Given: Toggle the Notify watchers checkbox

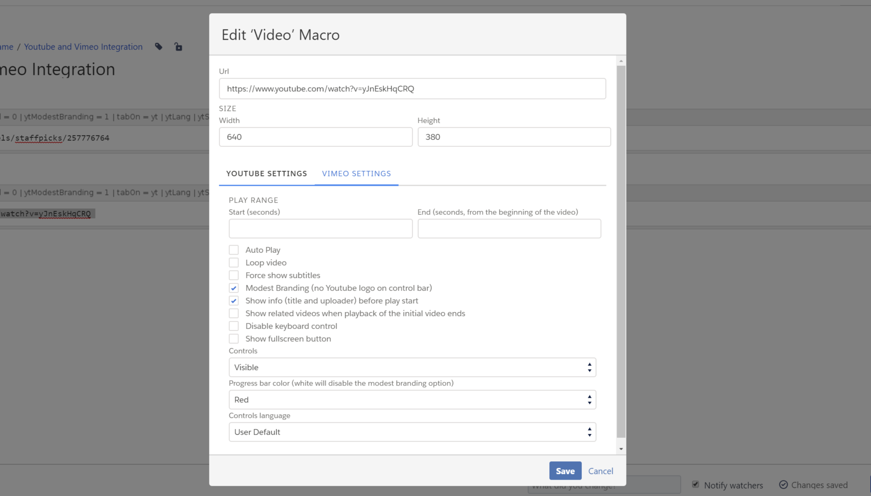Looking at the screenshot, I should click(696, 485).
